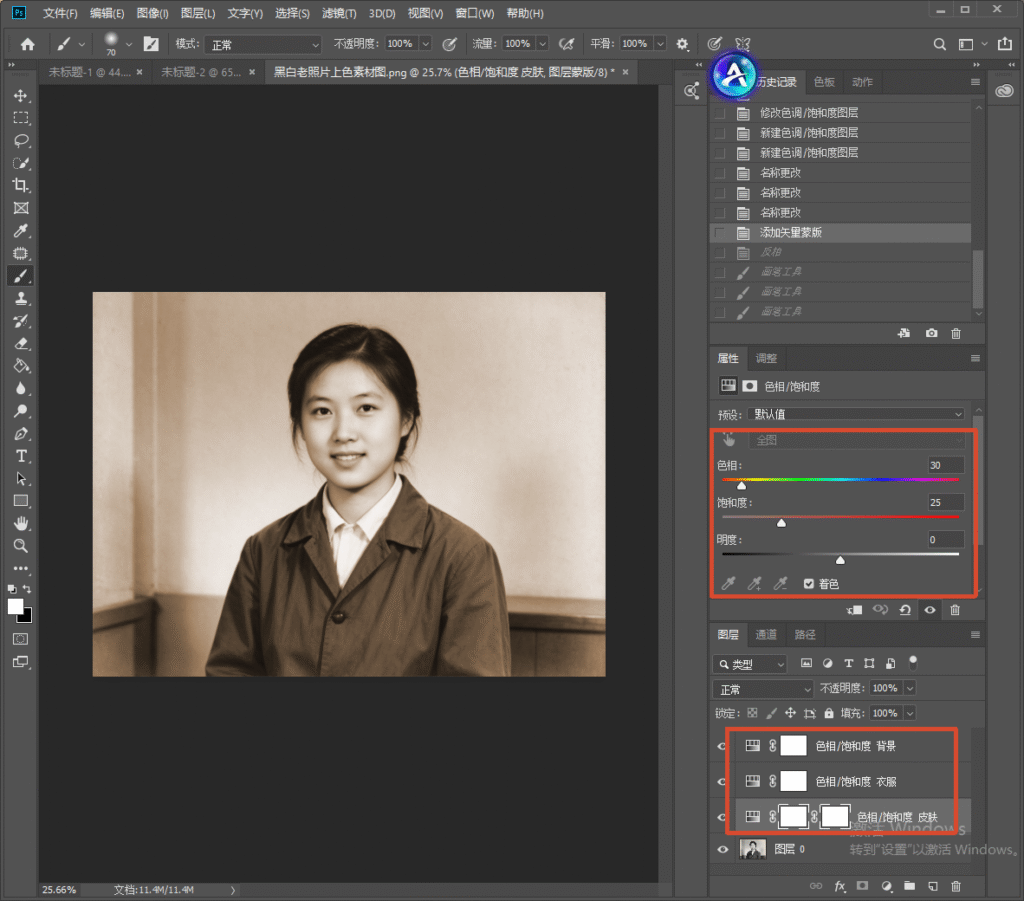Open the 滤镜(T) menu

339,13
